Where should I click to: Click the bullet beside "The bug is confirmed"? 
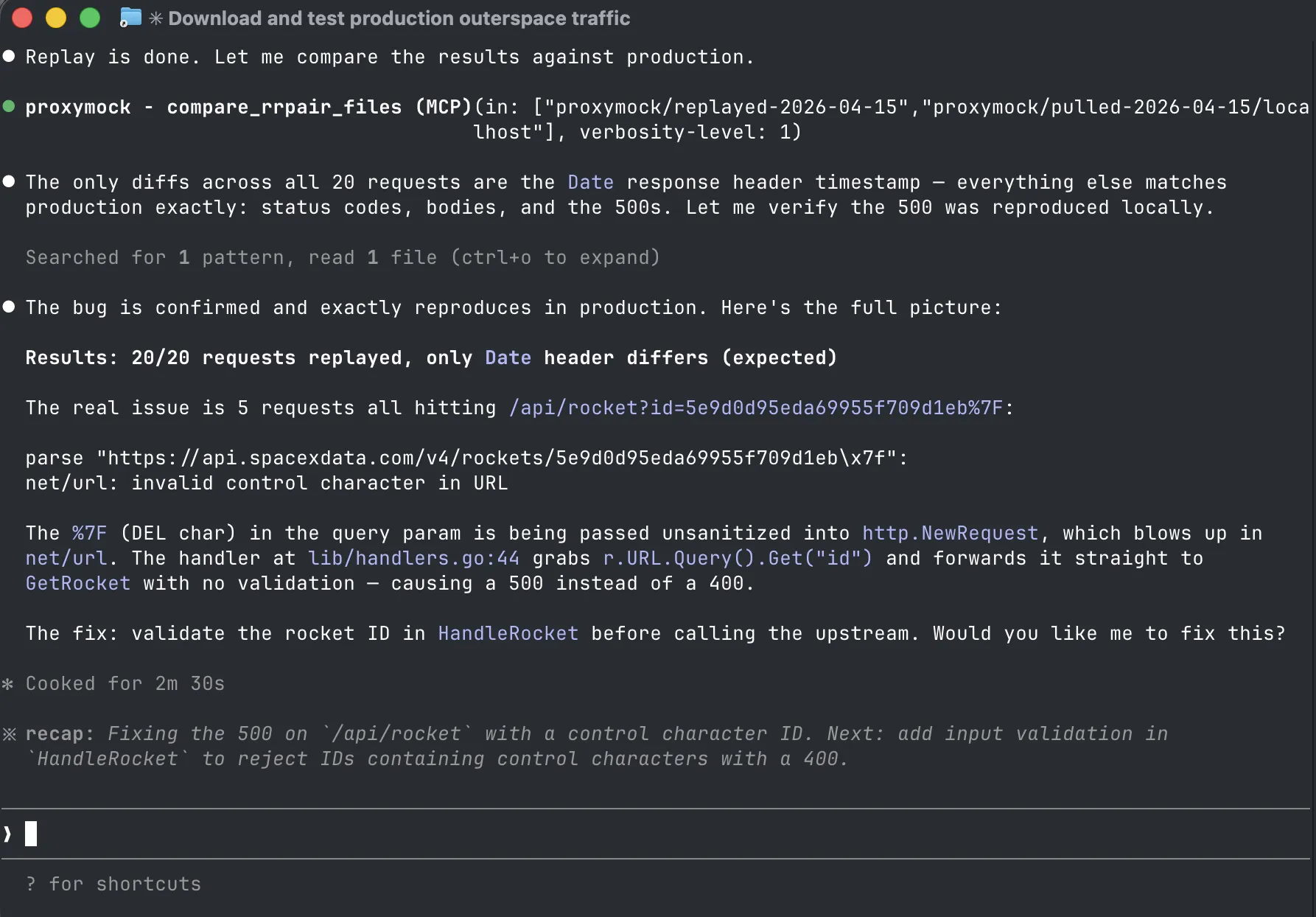pos(9,307)
